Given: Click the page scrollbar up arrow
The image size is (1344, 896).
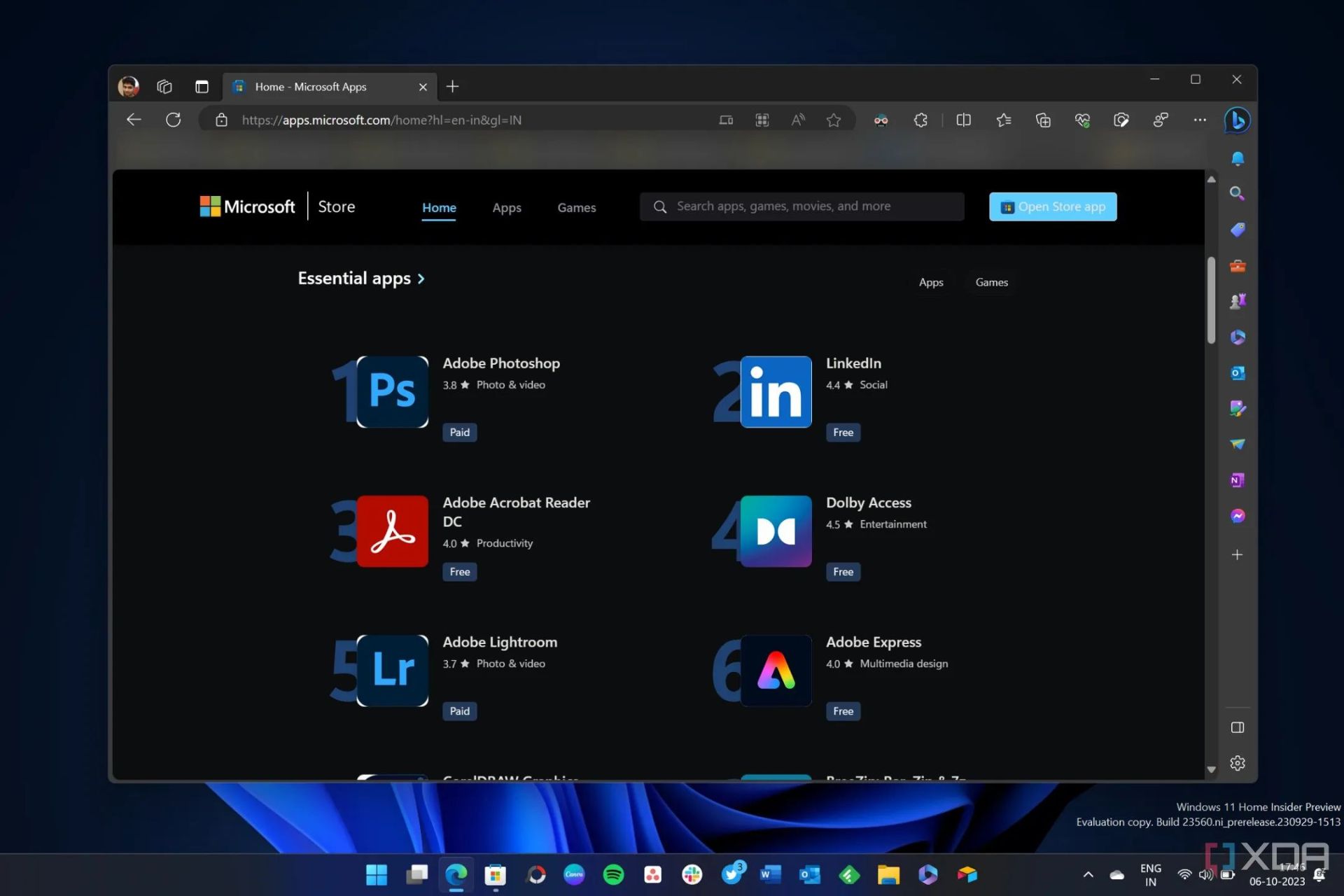Looking at the screenshot, I should point(1212,180).
